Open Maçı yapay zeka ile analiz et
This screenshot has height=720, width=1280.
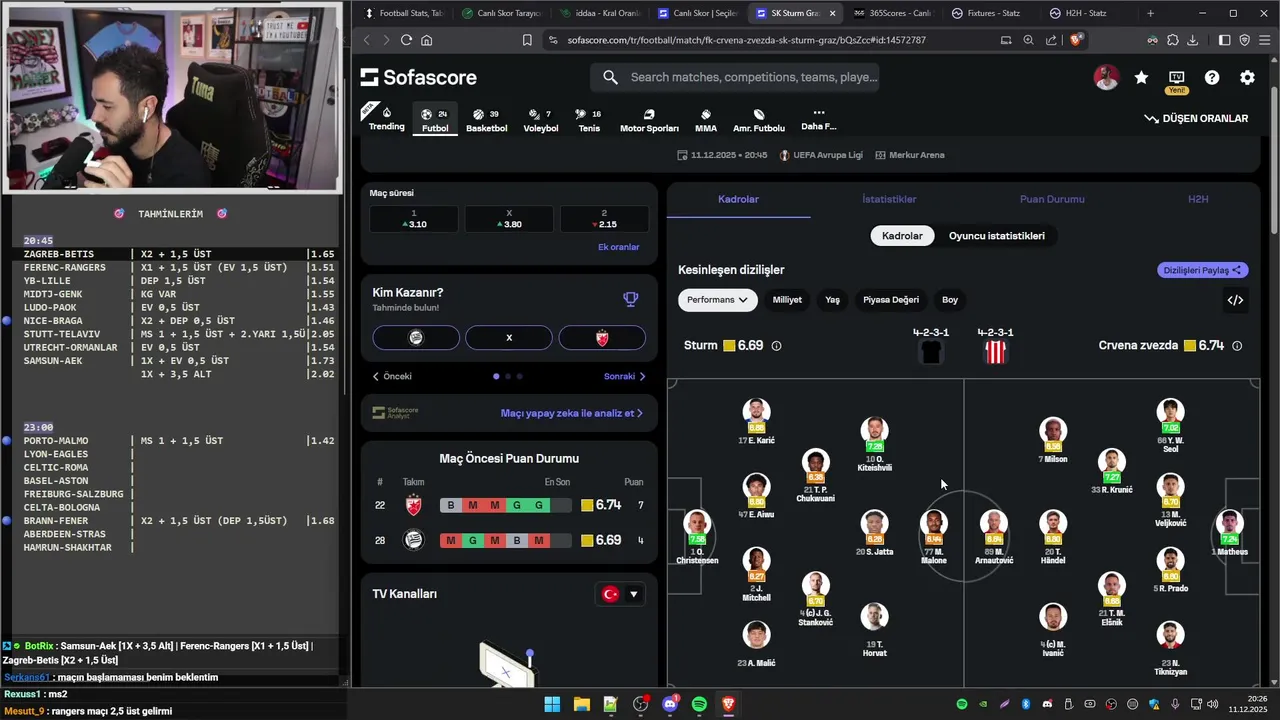tap(572, 413)
